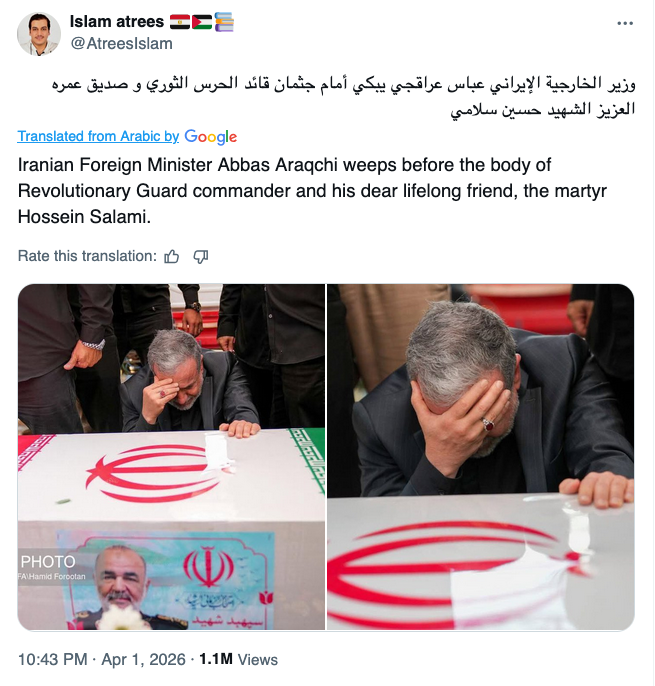Screen dimensions: 655x686
Task: Click the Rate this translation label
Action: [x=87, y=256]
